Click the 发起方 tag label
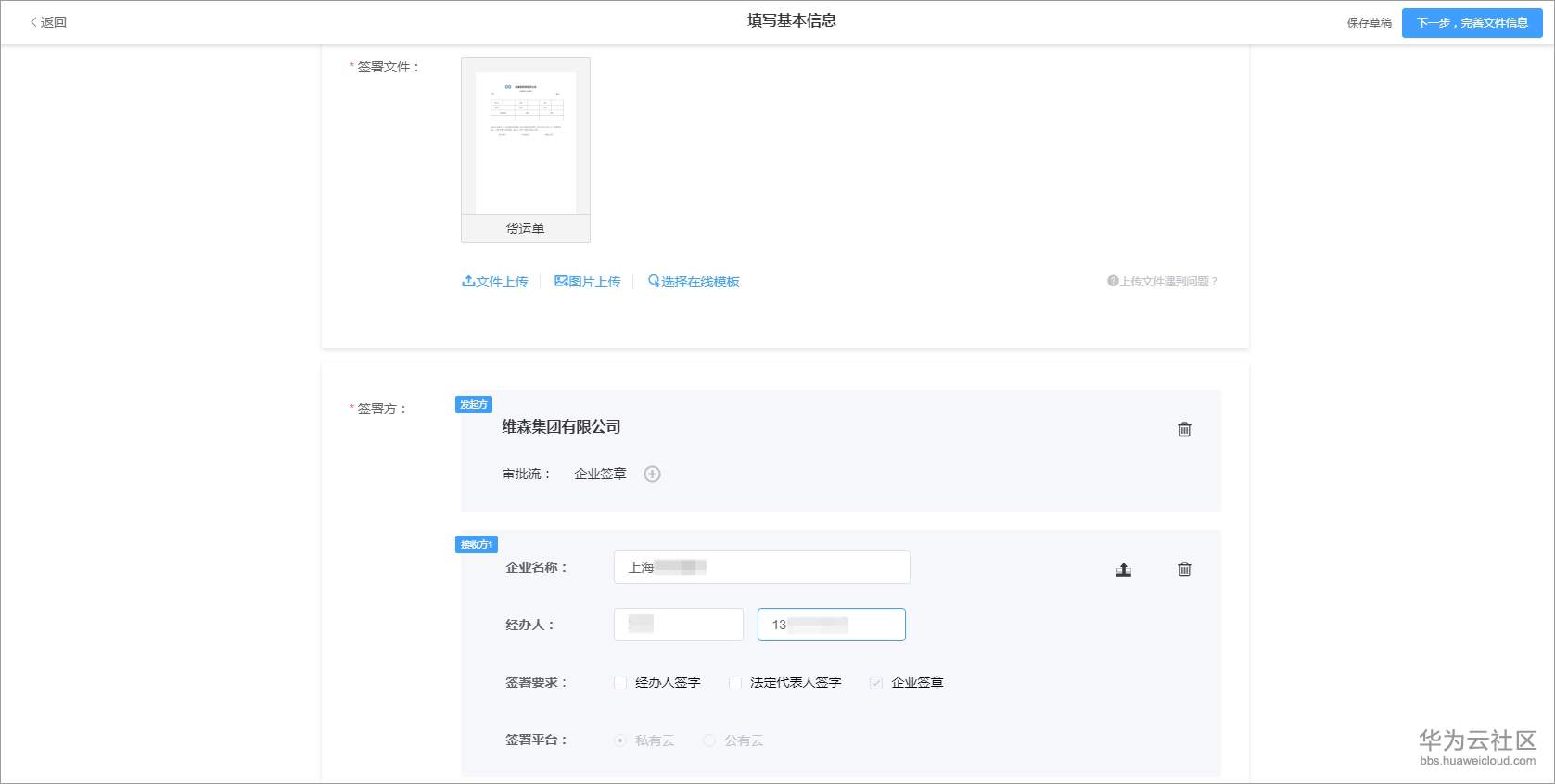 point(474,404)
